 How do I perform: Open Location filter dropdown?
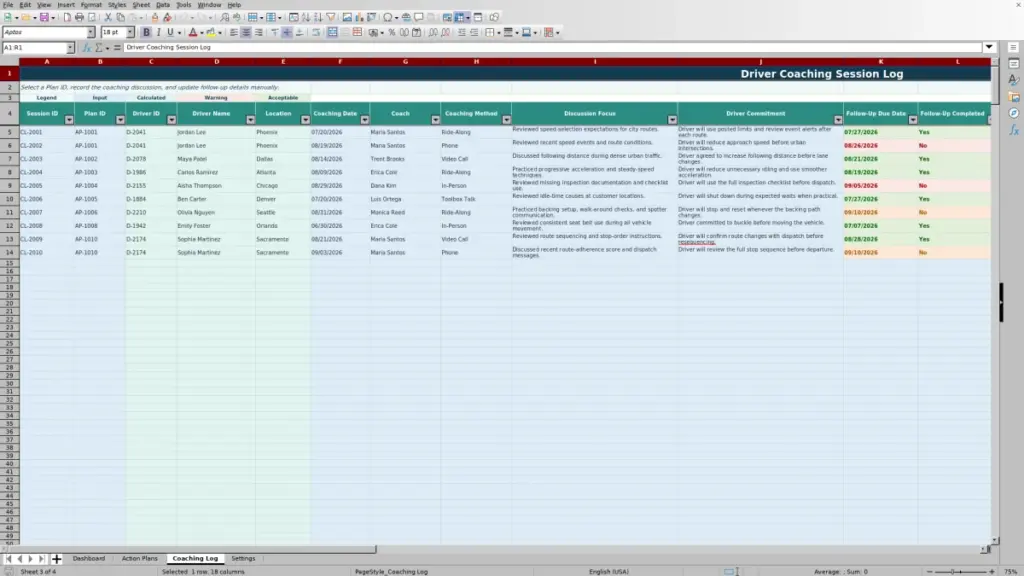coord(305,120)
